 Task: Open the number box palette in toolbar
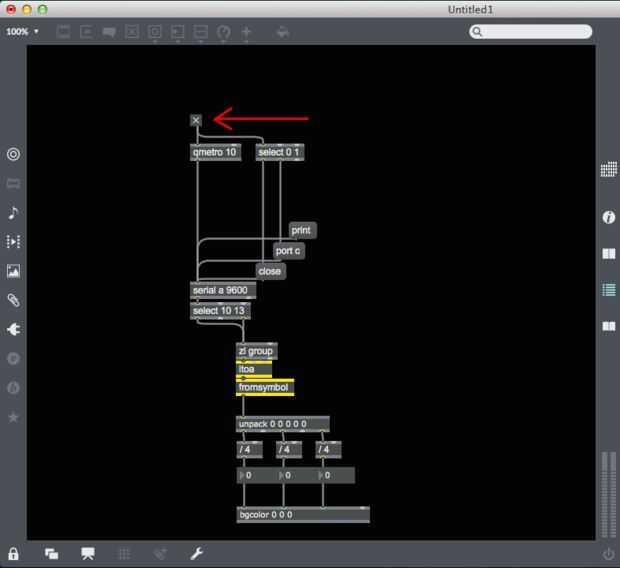click(178, 32)
